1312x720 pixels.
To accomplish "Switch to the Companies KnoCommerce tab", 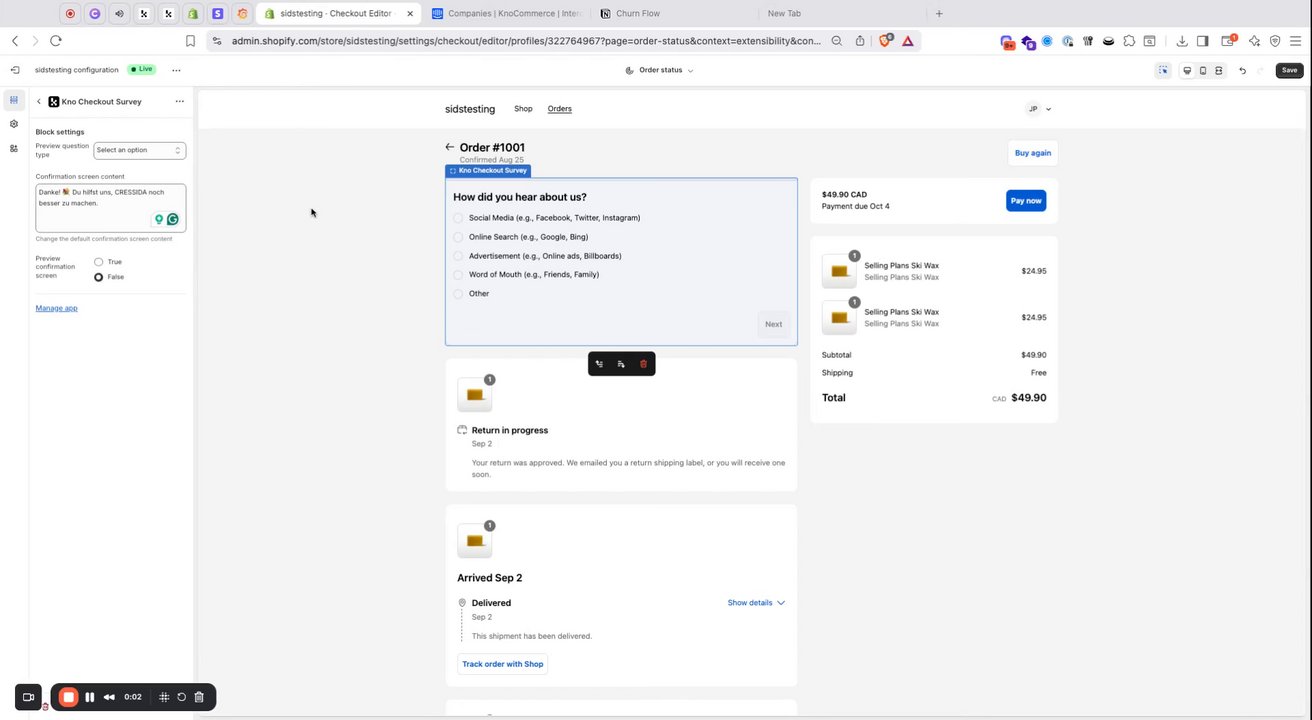I will point(507,14).
